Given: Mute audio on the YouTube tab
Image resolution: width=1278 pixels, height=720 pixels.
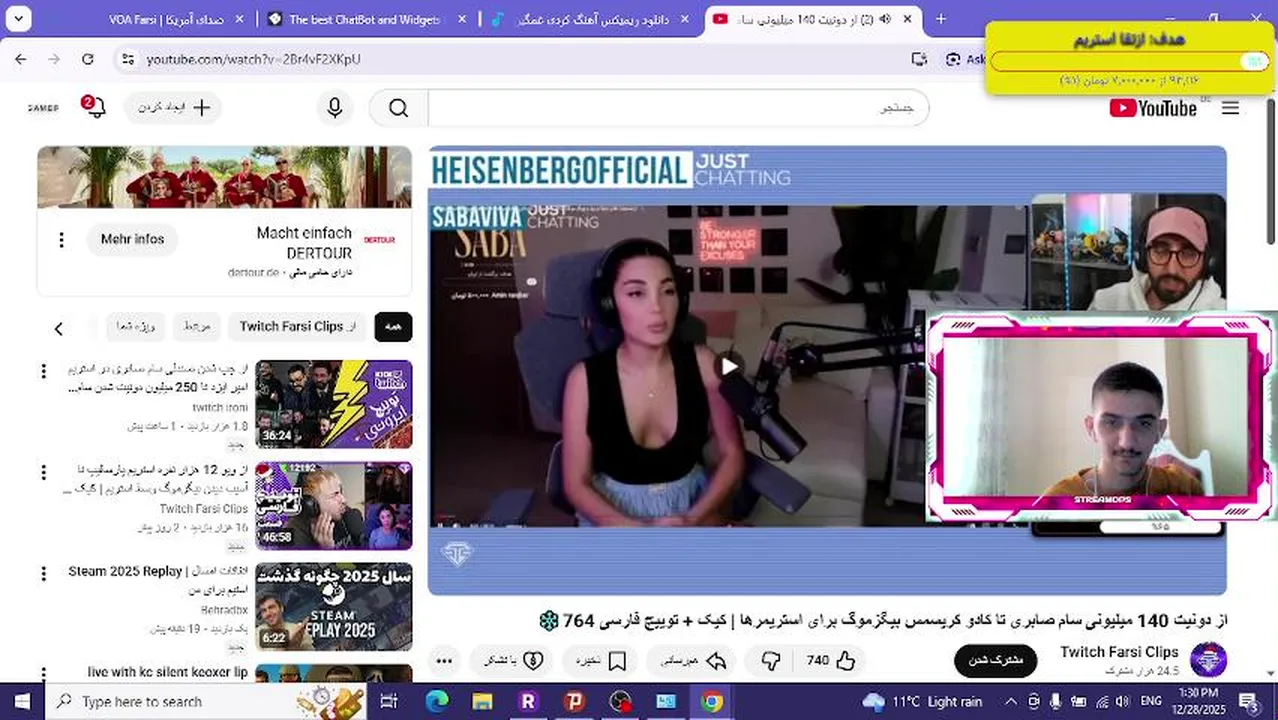Looking at the screenshot, I should click(884, 19).
